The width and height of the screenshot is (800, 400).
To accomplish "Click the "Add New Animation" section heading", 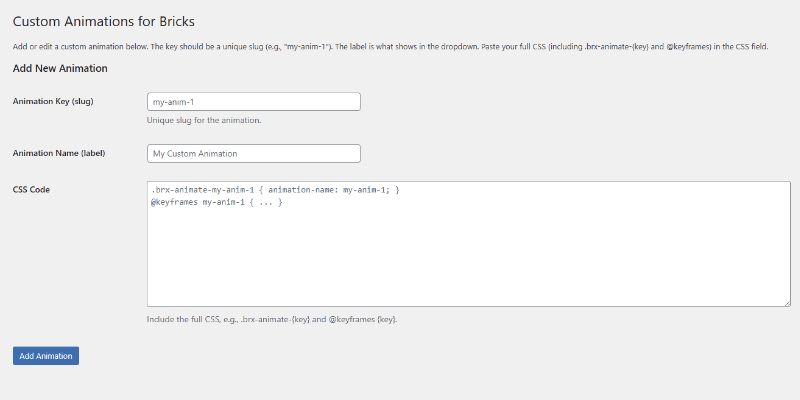I will [60, 68].
